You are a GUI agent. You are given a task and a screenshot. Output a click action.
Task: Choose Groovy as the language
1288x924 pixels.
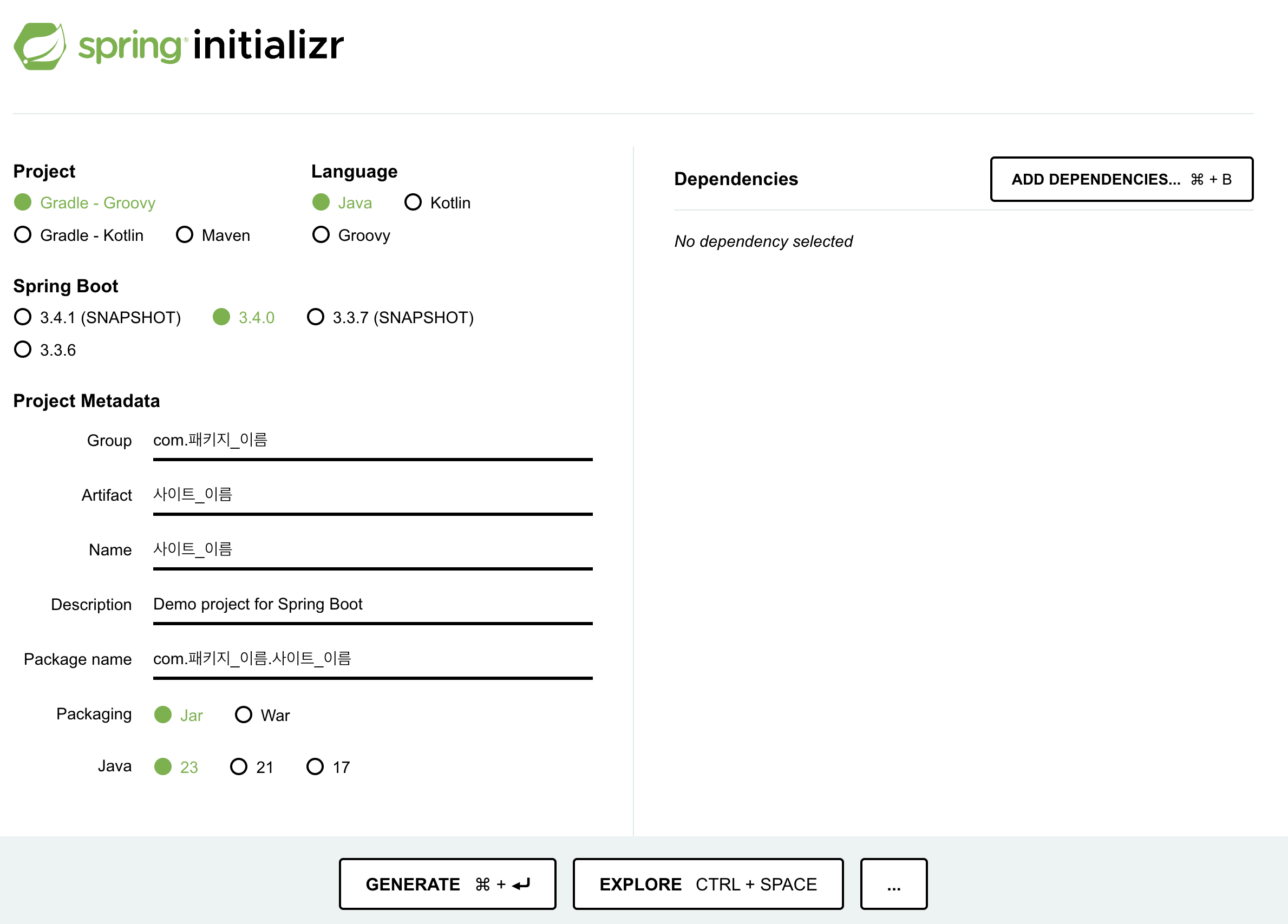click(x=321, y=235)
